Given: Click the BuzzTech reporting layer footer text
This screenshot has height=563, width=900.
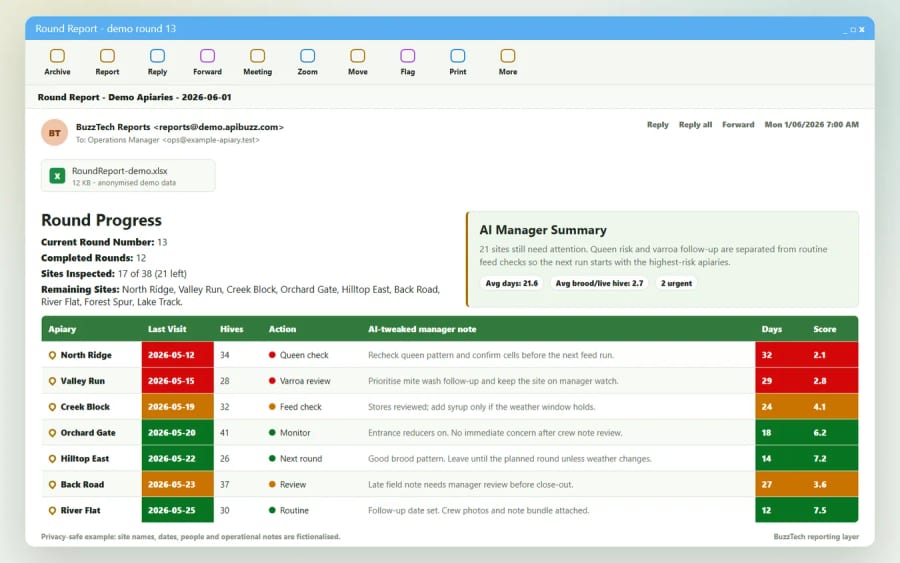Looking at the screenshot, I should [x=816, y=537].
